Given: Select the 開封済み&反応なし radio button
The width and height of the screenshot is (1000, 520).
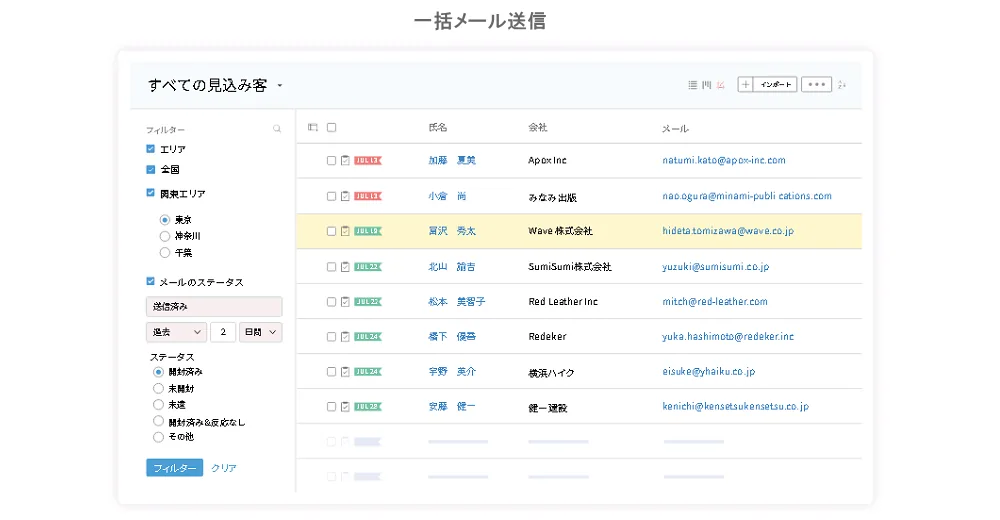Looking at the screenshot, I should click(x=158, y=421).
